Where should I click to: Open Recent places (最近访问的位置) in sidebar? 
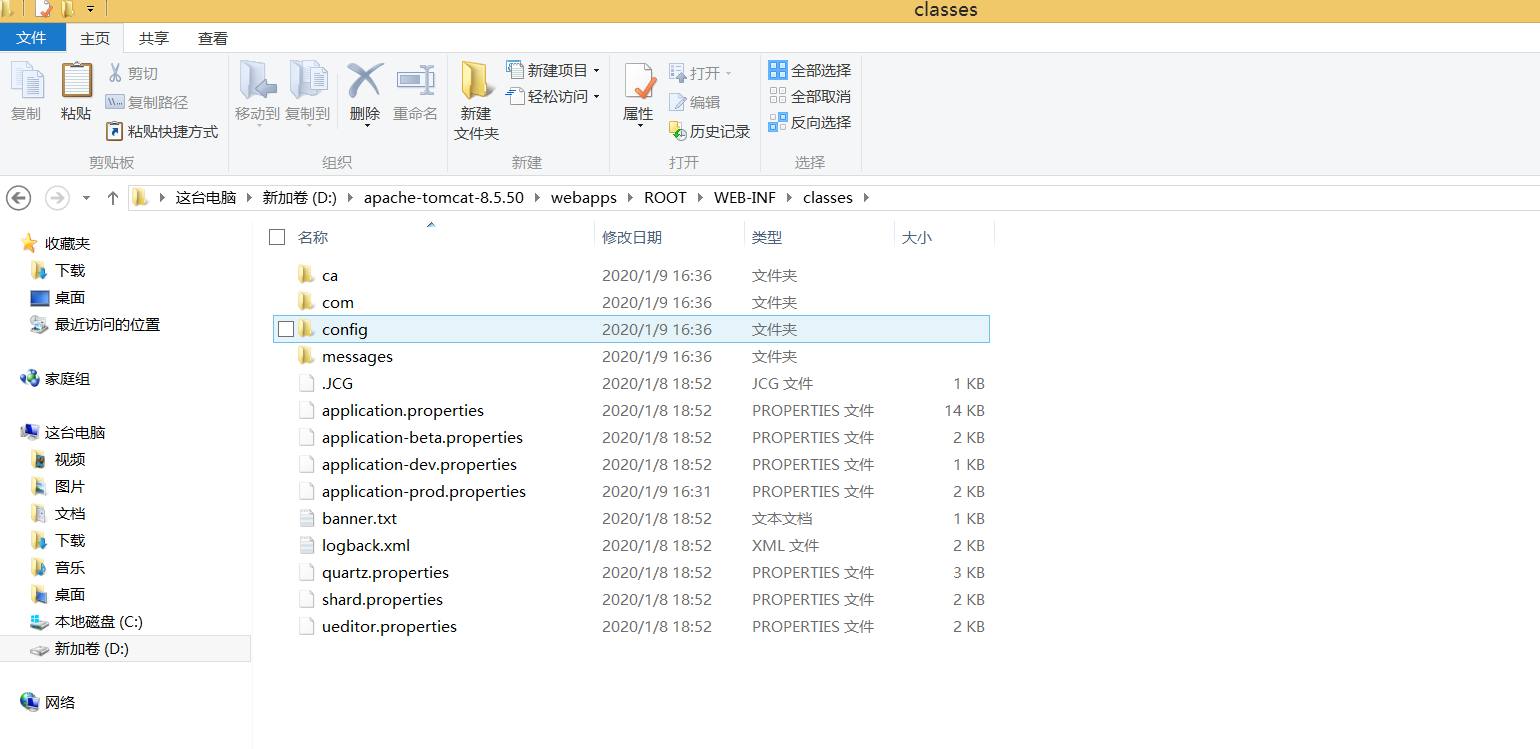107,324
